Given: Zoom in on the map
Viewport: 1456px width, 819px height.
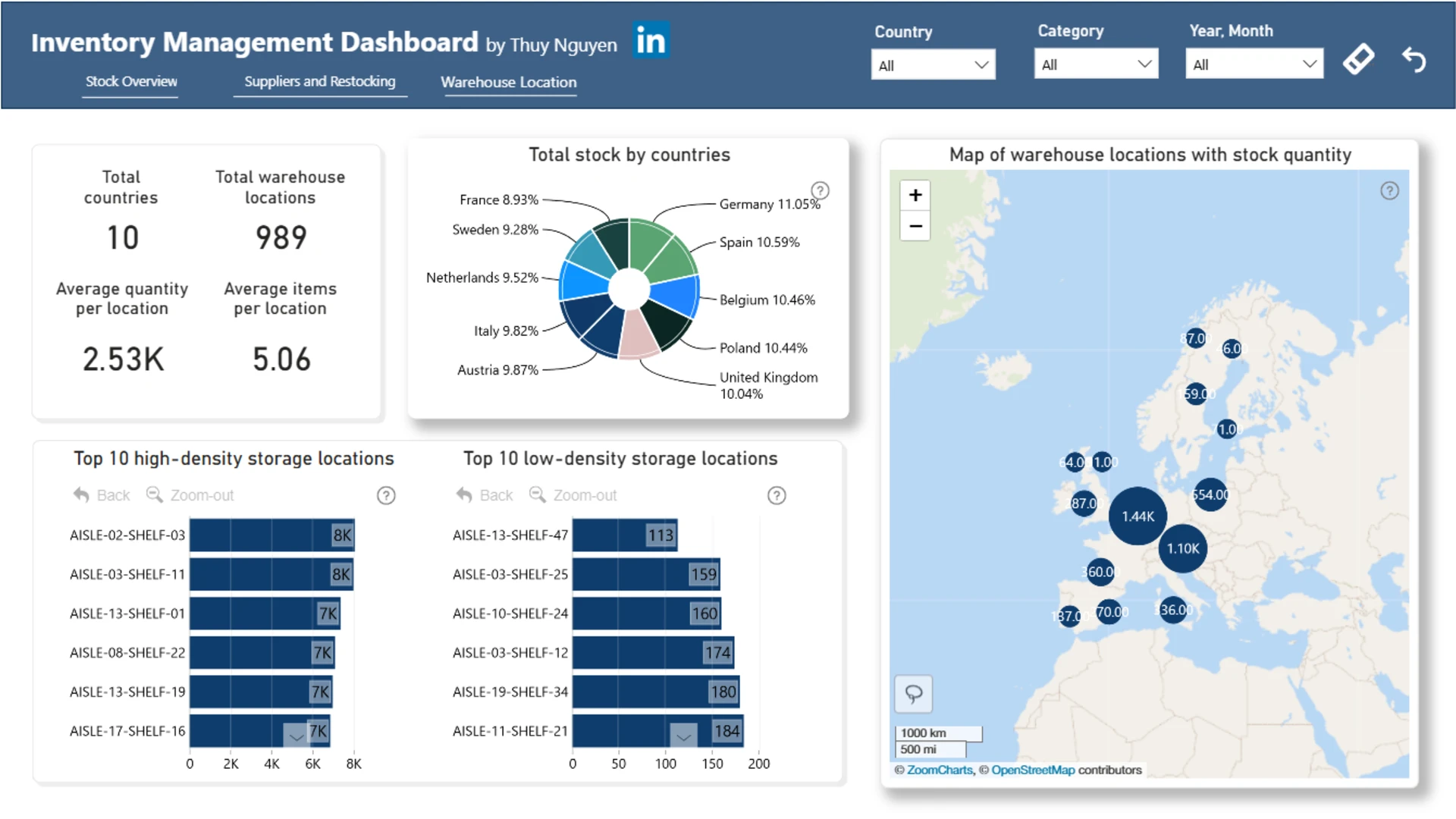Looking at the screenshot, I should coord(915,196).
